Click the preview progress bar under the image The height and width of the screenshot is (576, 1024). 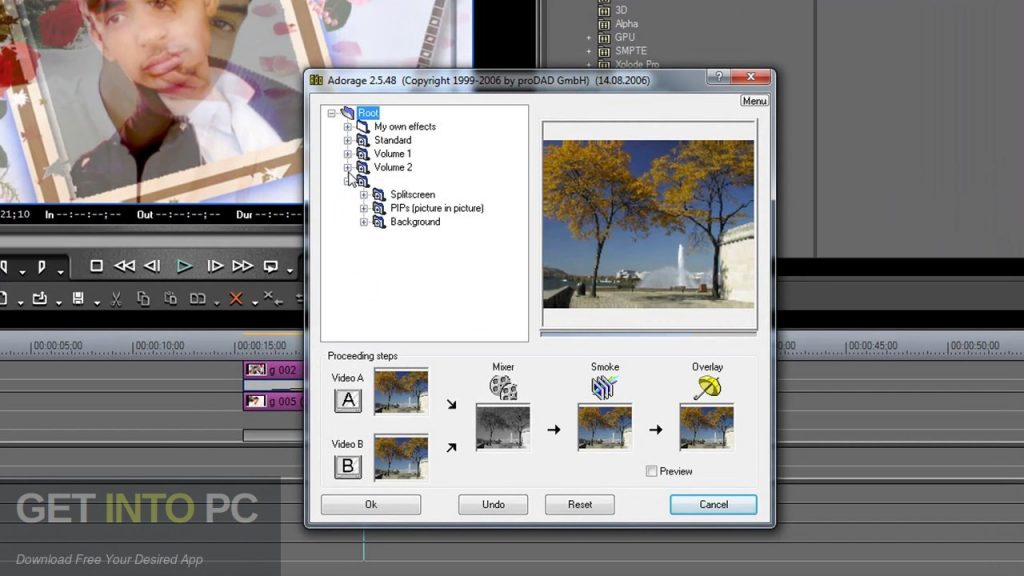pyautogui.click(x=648, y=334)
